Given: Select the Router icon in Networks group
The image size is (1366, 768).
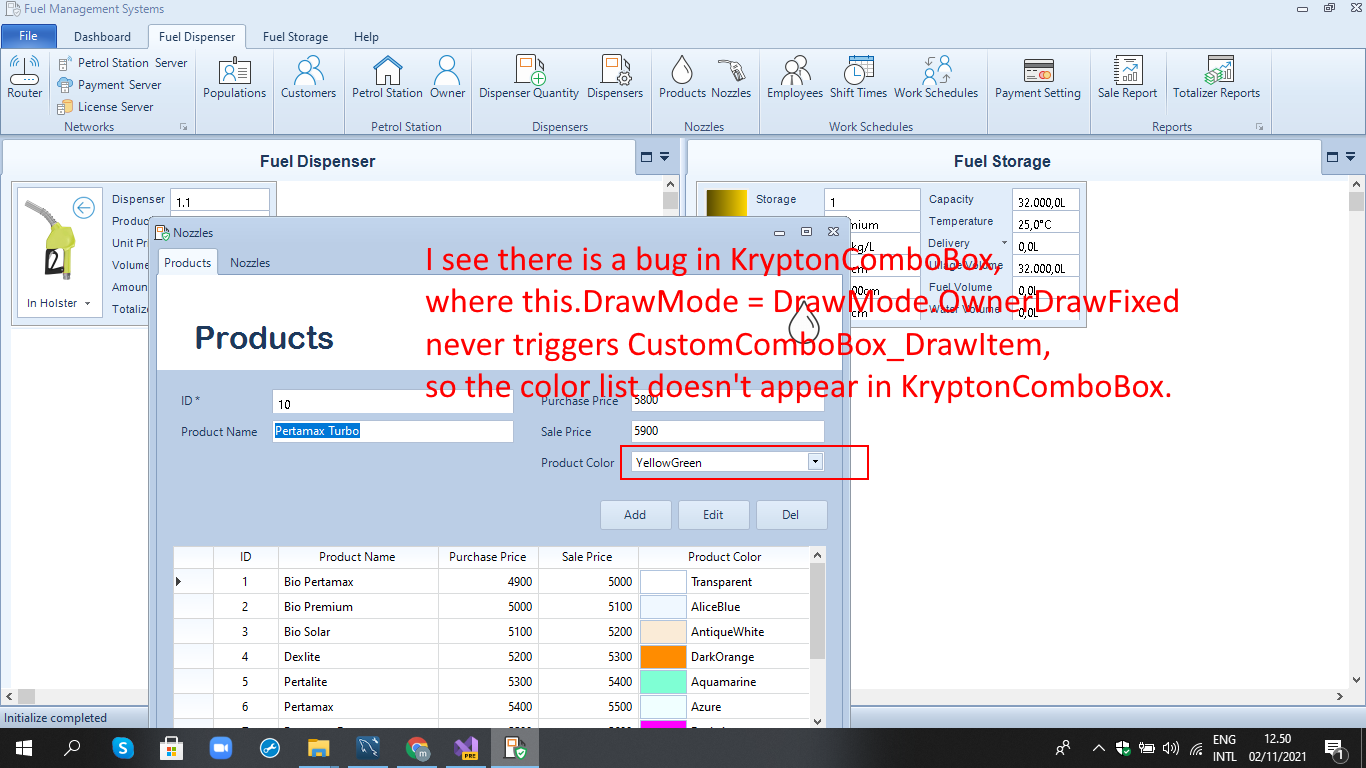Looking at the screenshot, I should tap(24, 78).
